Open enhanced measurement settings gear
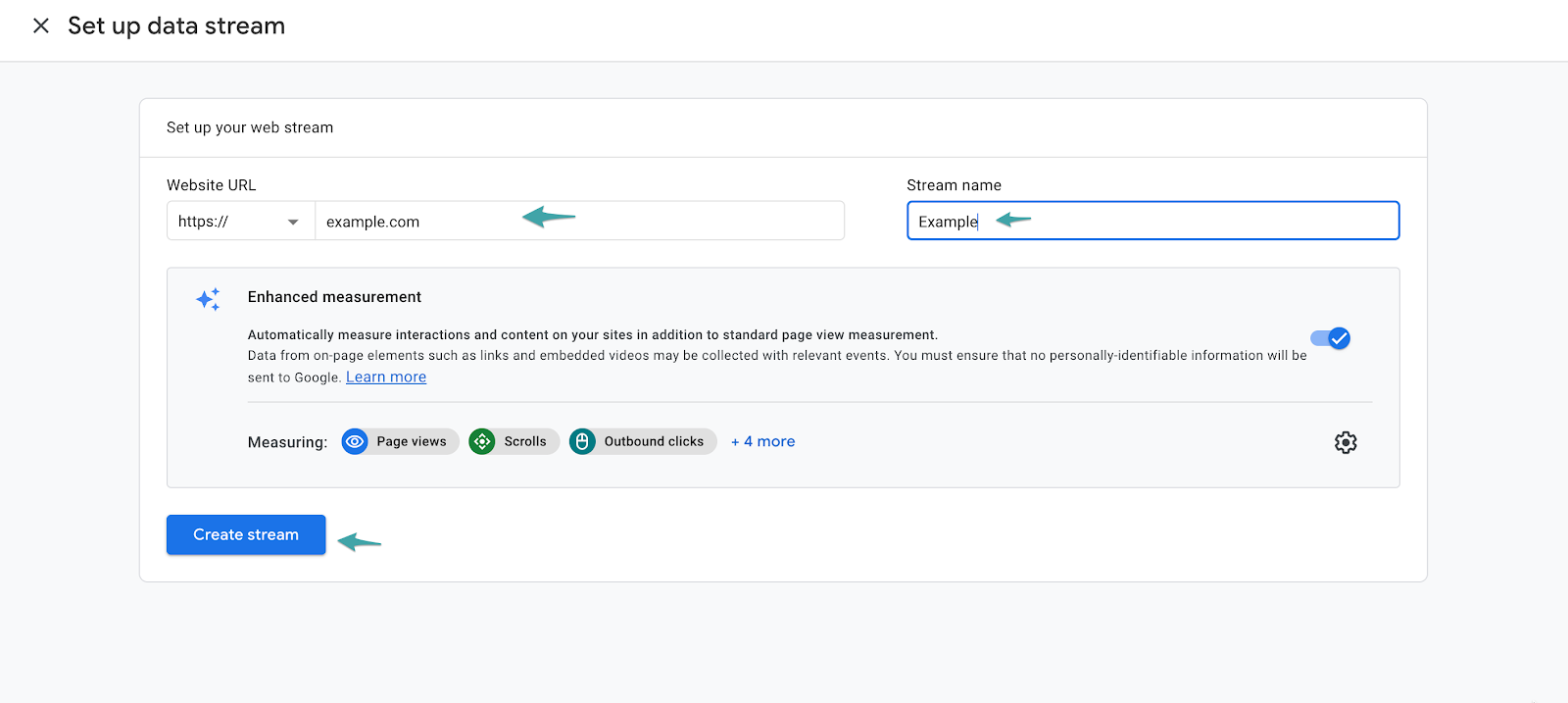Screen dimensions: 1568x703 (1346, 442)
